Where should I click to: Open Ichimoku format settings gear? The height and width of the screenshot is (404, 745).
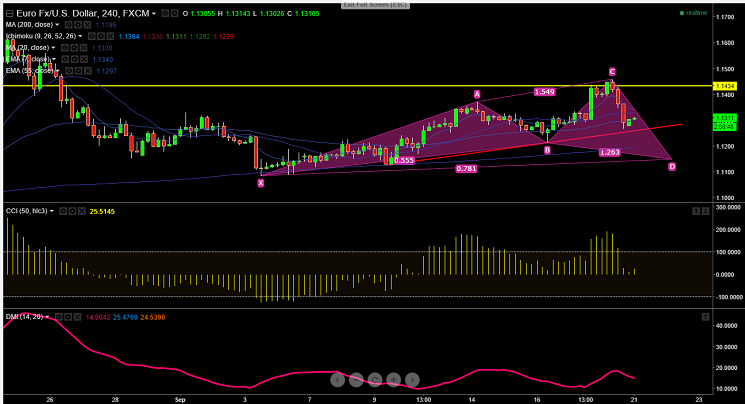click(x=101, y=36)
